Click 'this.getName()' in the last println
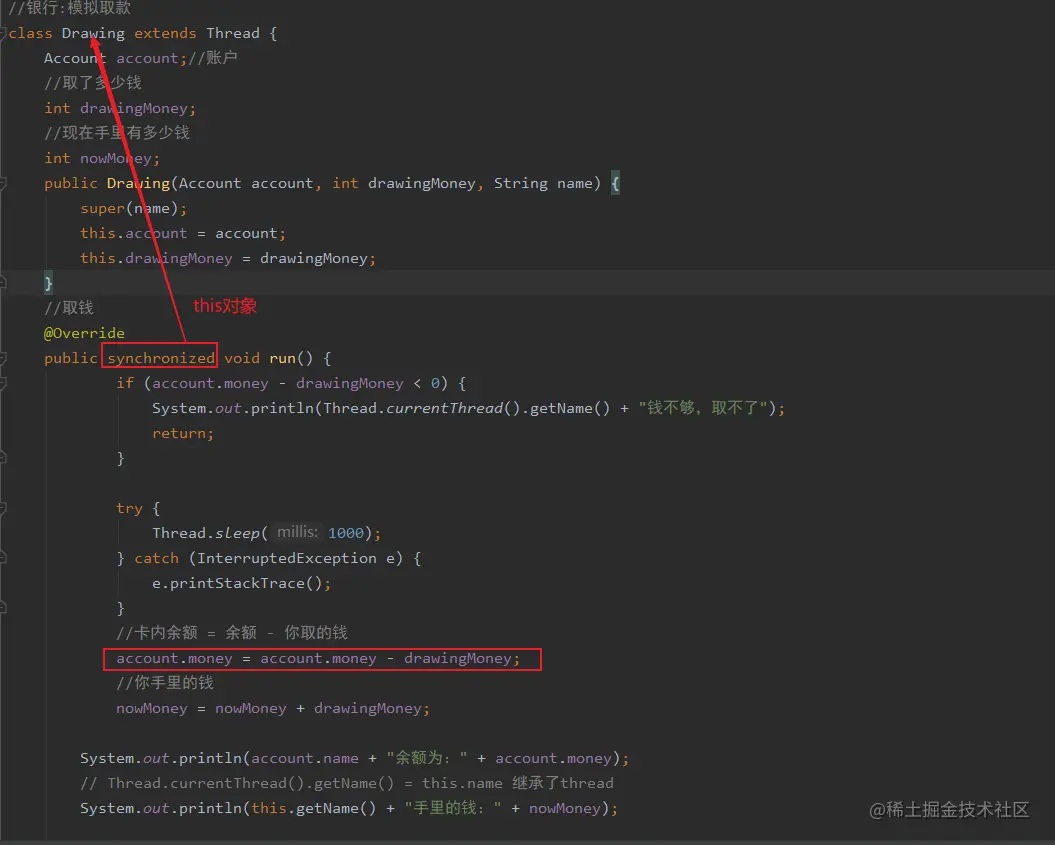The height and width of the screenshot is (845, 1055). pos(314,808)
